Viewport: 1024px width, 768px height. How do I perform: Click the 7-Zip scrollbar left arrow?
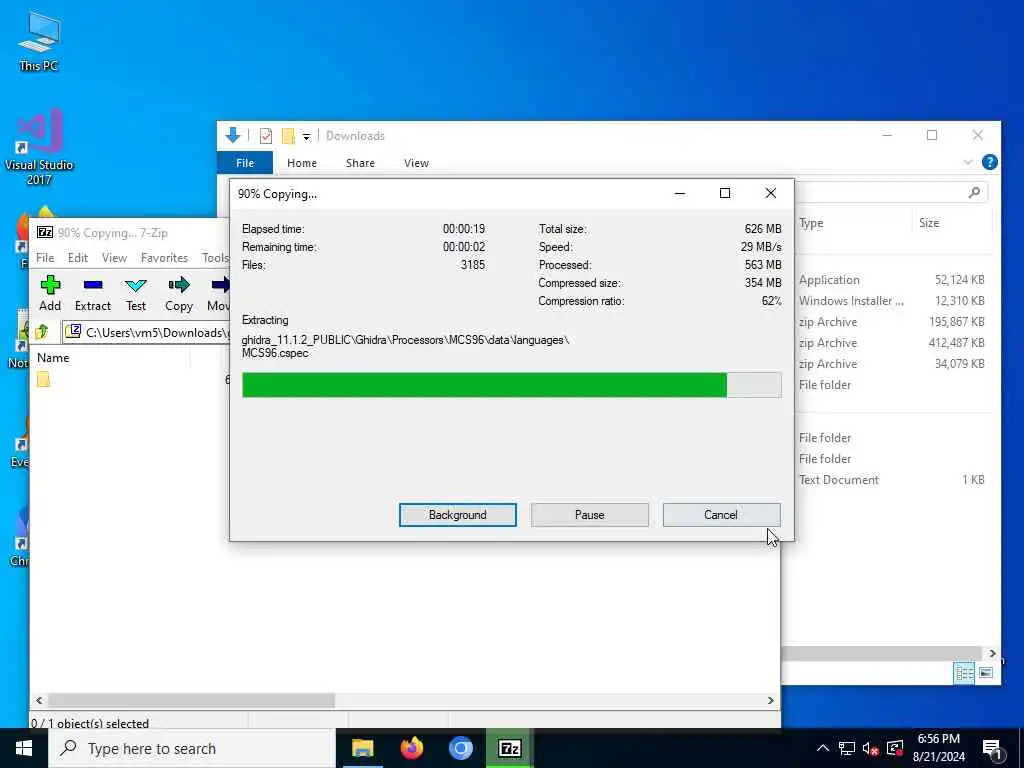tap(39, 700)
